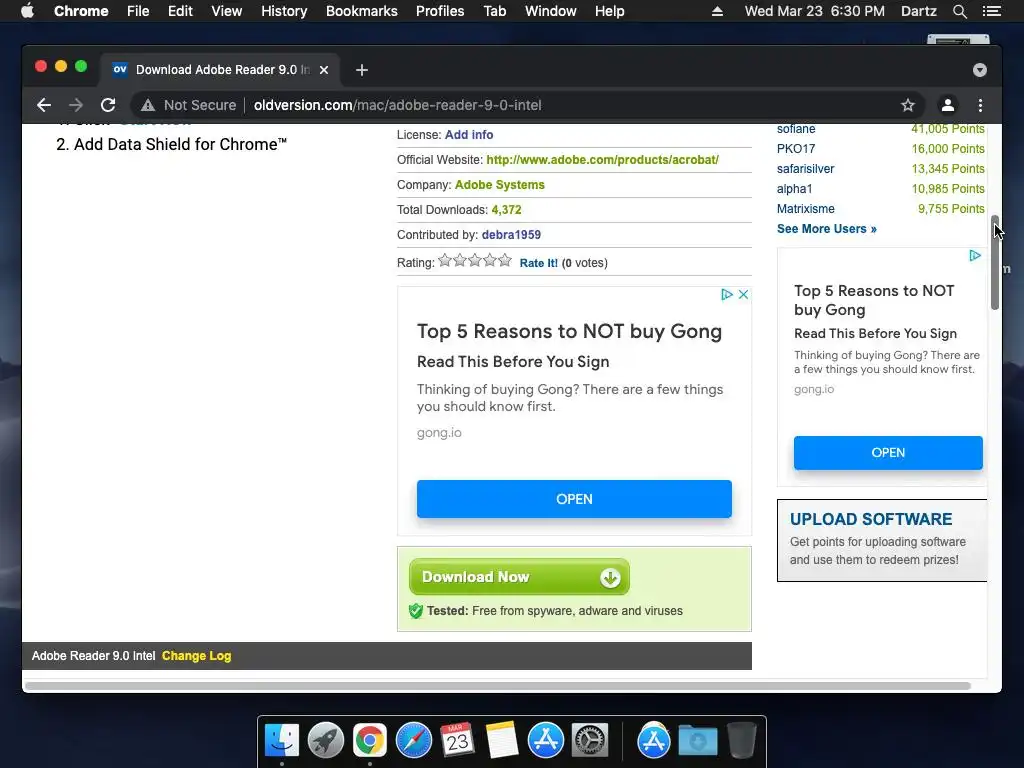Image resolution: width=1024 pixels, height=768 pixels.
Task: Click the browser forward arrow
Action: pyautogui.click(x=76, y=105)
